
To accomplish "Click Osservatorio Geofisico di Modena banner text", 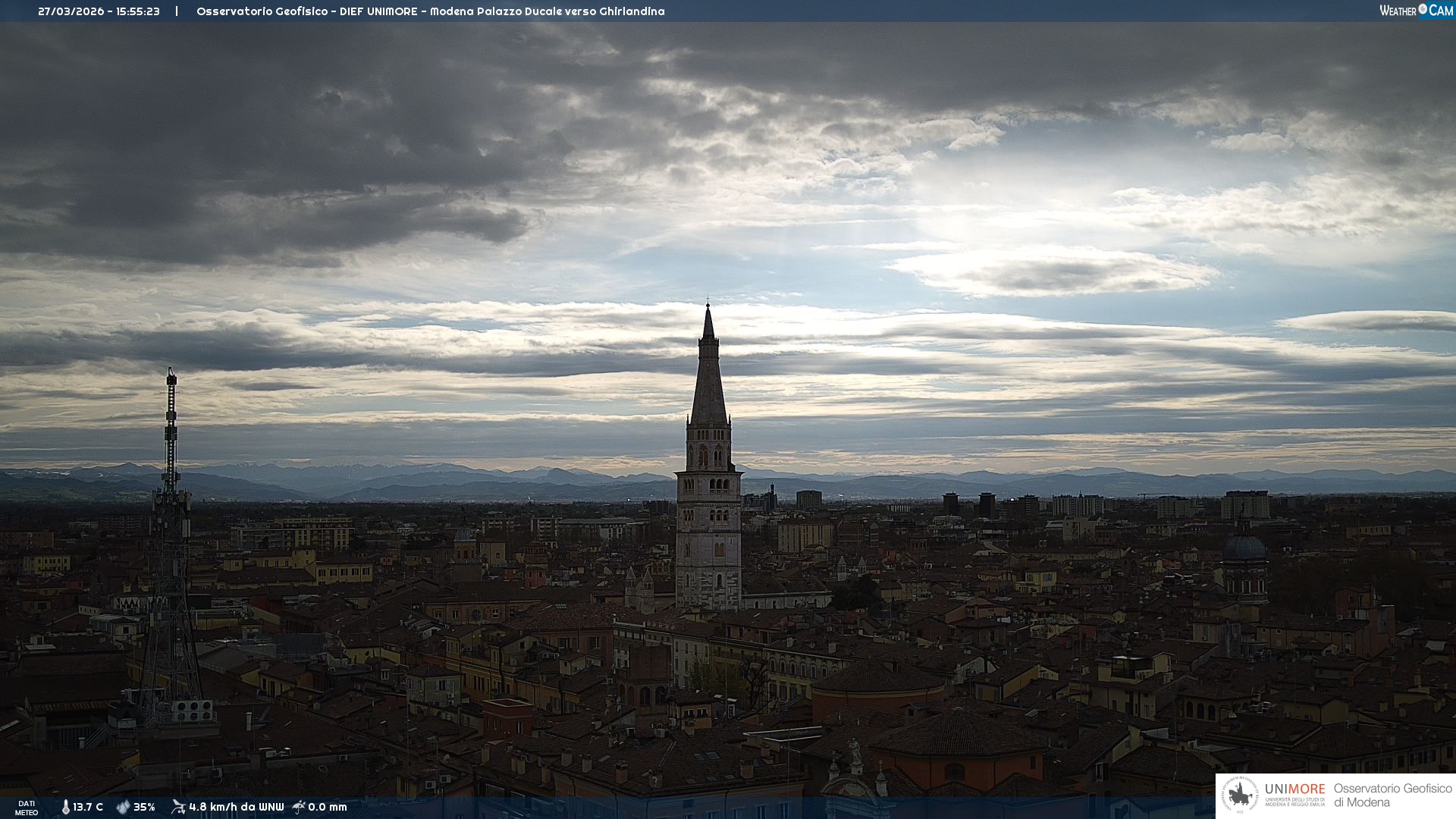I will (x=1392, y=795).
